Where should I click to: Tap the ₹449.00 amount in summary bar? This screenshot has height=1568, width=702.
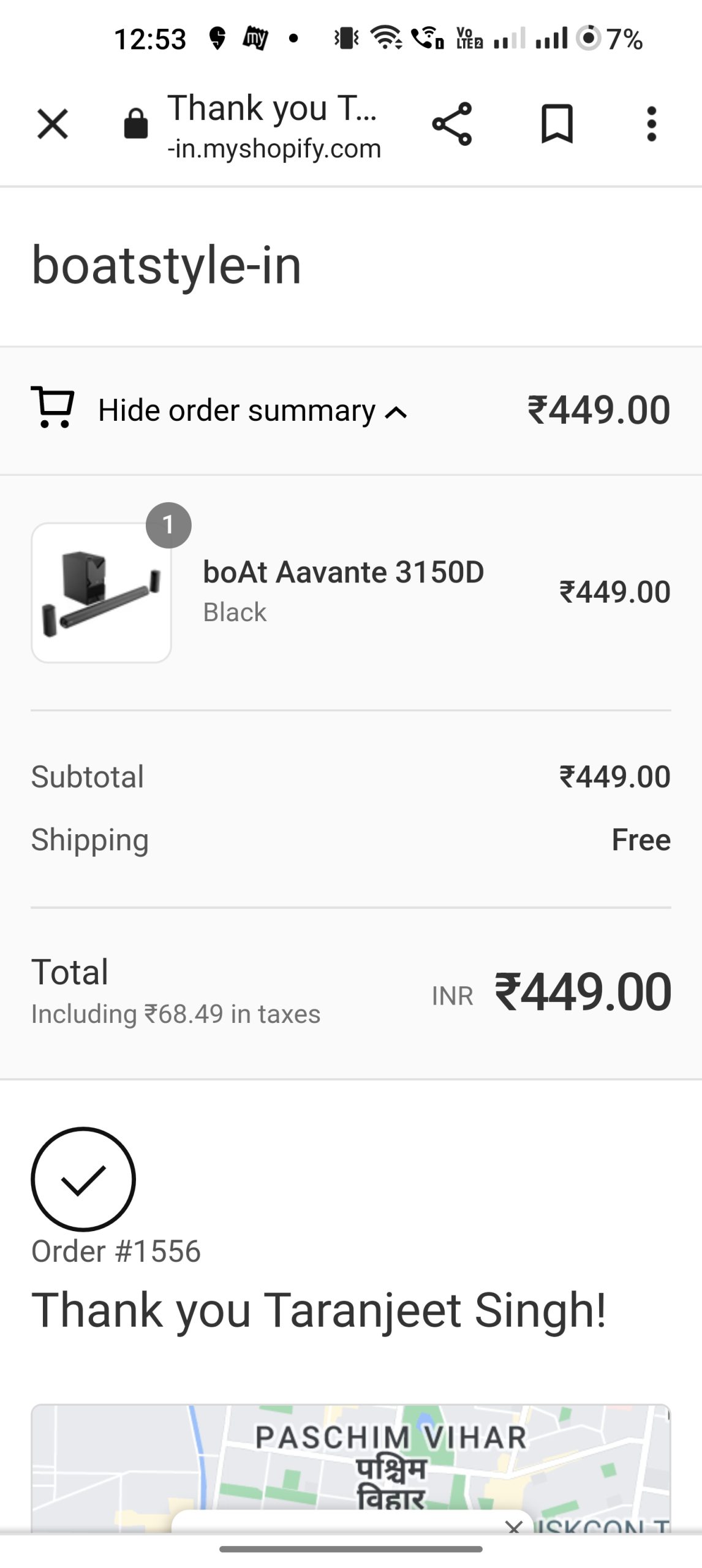[x=598, y=410]
